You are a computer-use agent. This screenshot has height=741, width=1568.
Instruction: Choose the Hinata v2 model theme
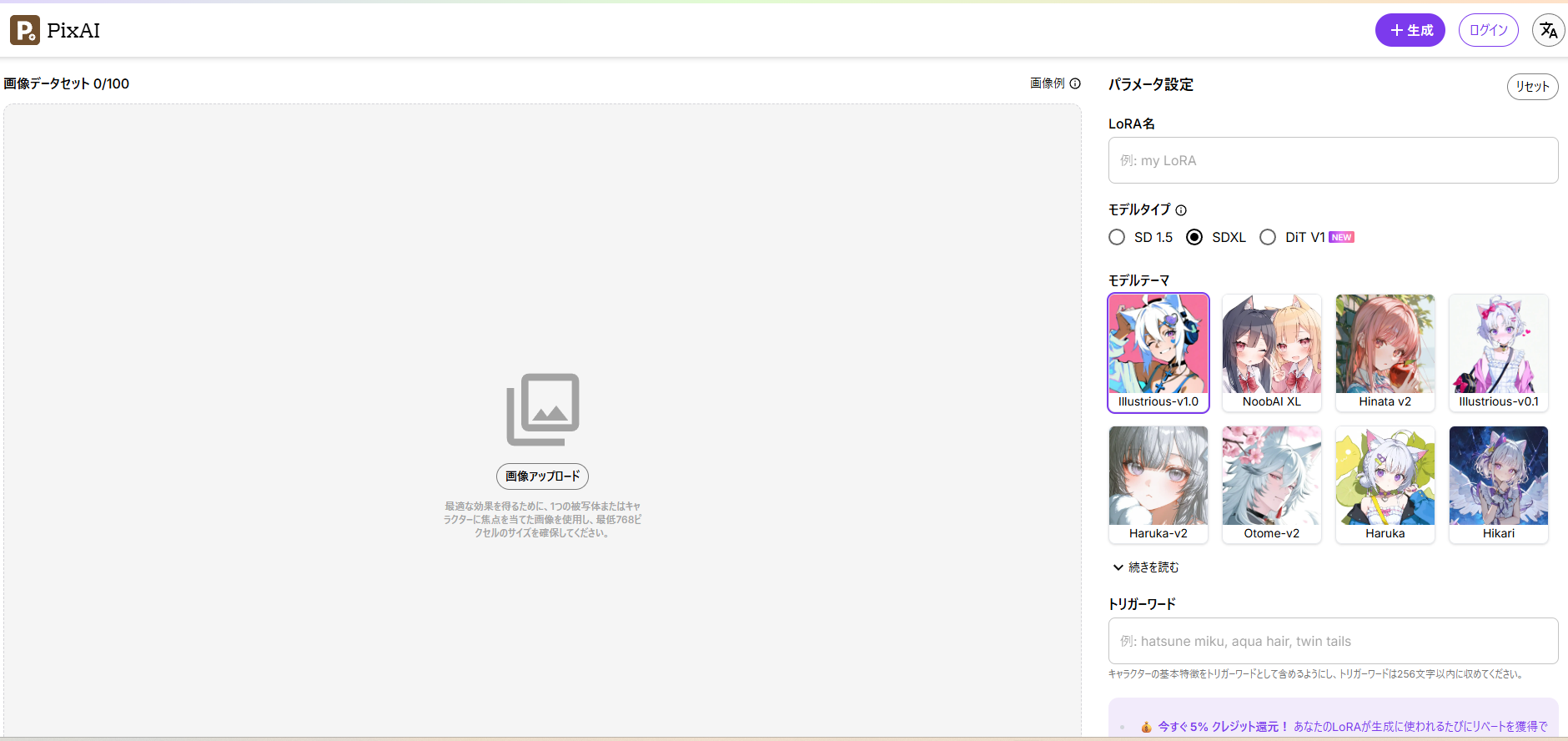[1385, 353]
